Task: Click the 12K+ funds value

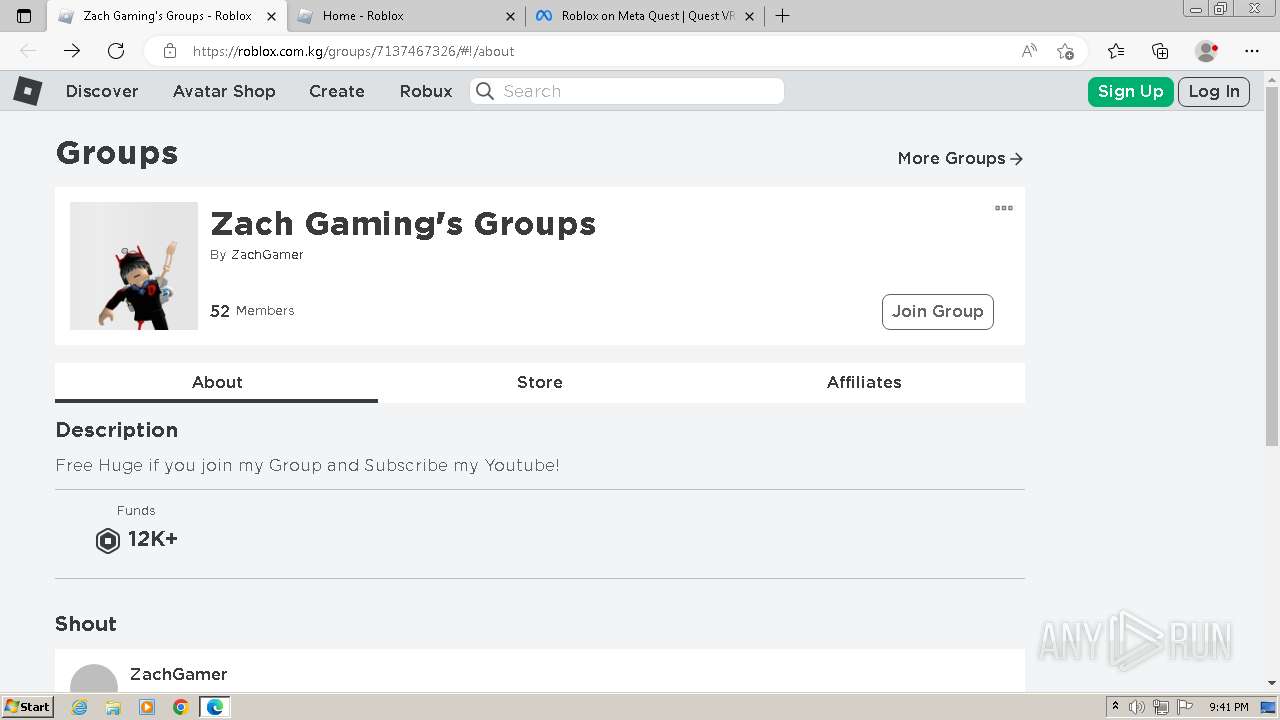Action: pos(153,539)
